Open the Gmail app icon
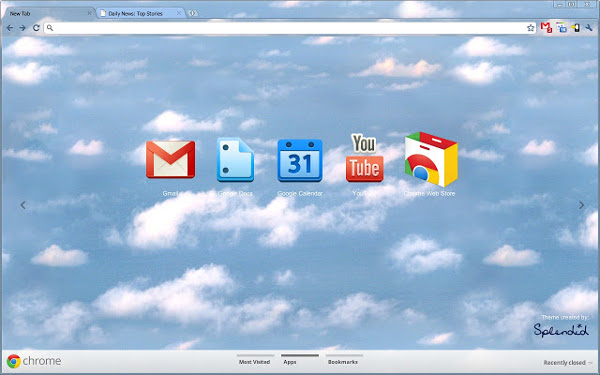600x375 pixels. pos(170,159)
